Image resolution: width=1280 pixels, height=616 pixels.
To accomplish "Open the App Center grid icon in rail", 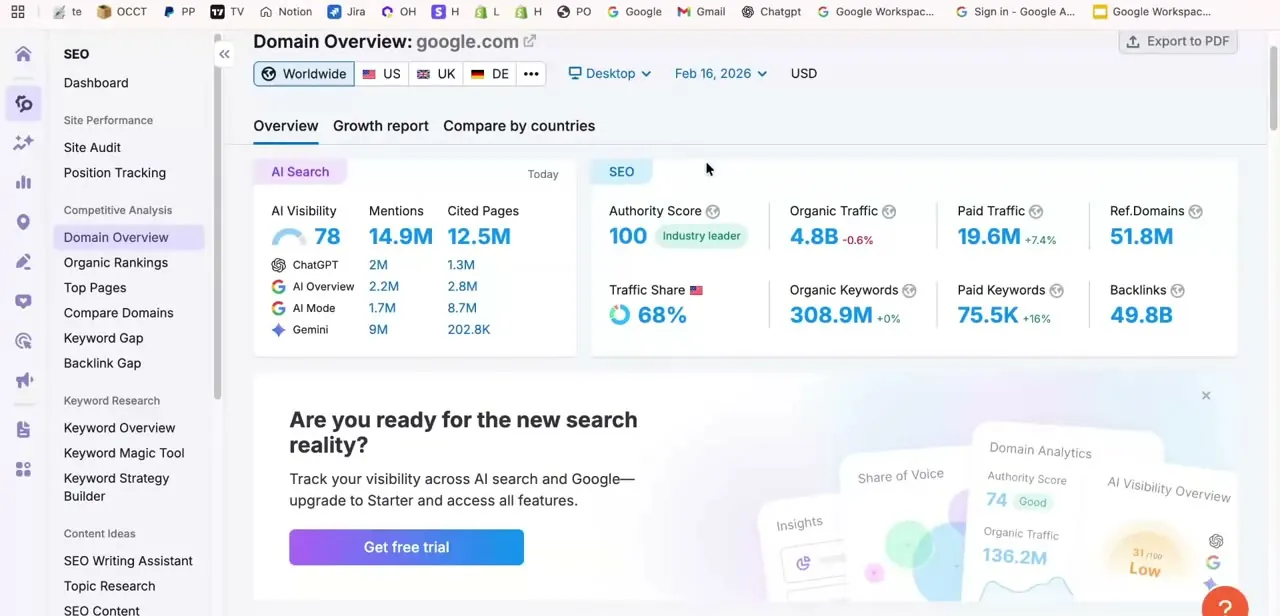I will pyautogui.click(x=23, y=469).
